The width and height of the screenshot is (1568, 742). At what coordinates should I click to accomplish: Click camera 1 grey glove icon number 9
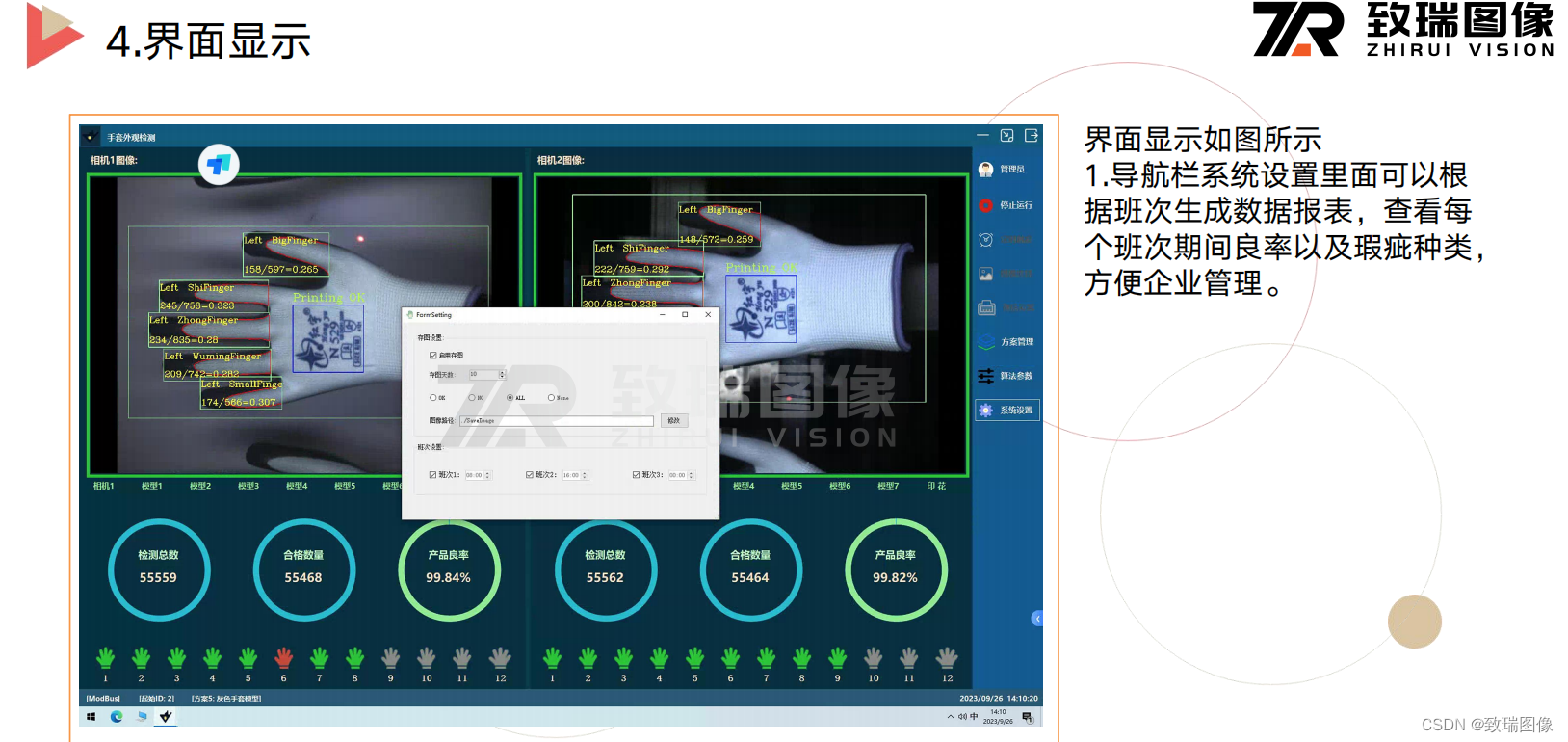click(390, 658)
